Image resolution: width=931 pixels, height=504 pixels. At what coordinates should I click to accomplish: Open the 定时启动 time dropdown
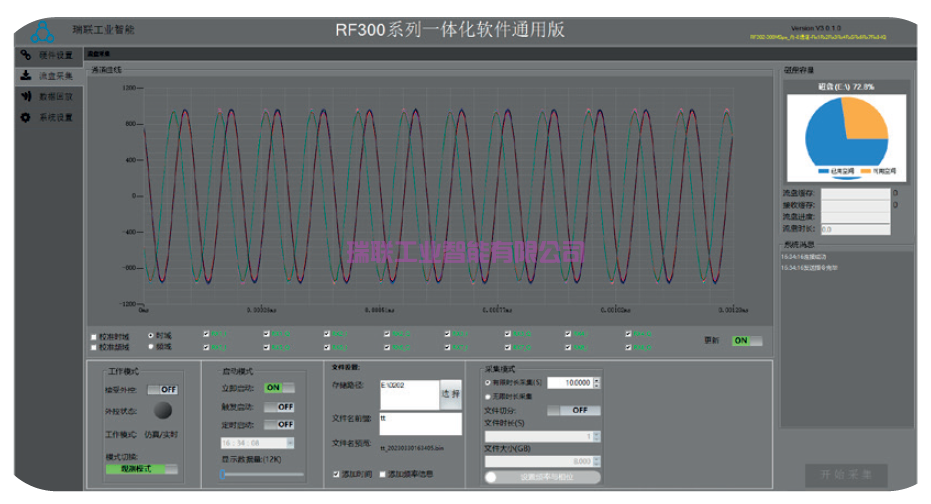290,442
